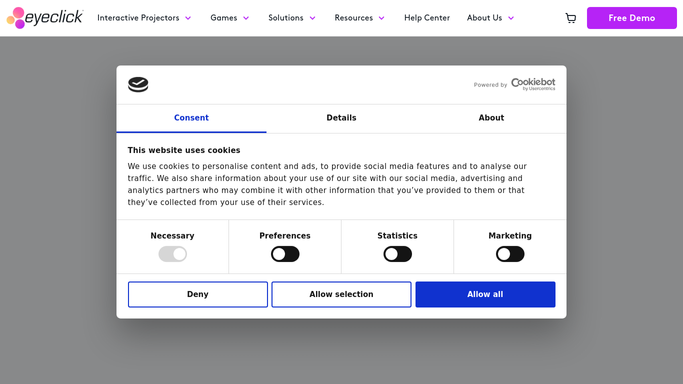Viewport: 683px width, 384px height.
Task: Click the Deny button
Action: pos(198,294)
